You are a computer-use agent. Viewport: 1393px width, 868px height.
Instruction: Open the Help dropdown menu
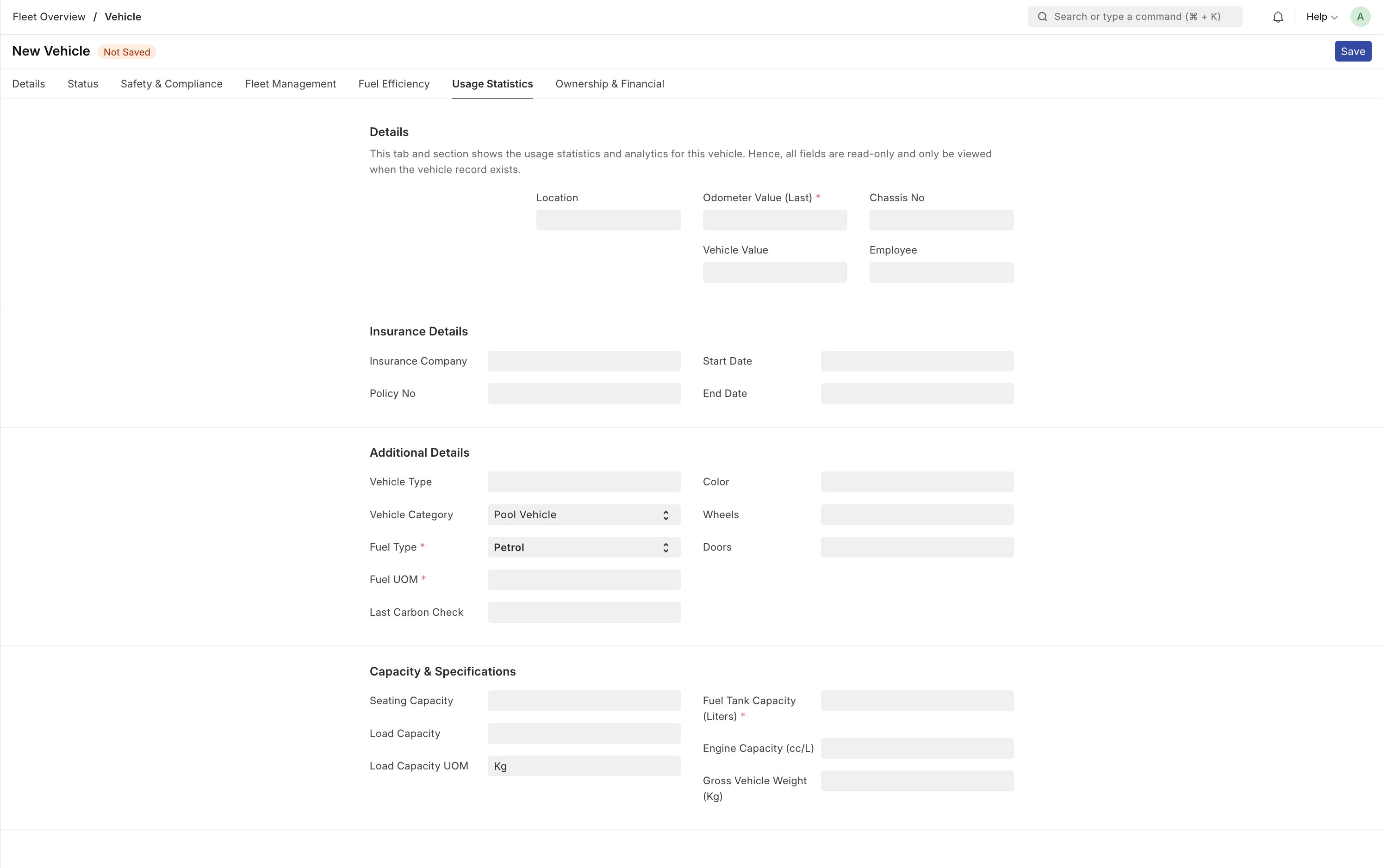point(1320,16)
